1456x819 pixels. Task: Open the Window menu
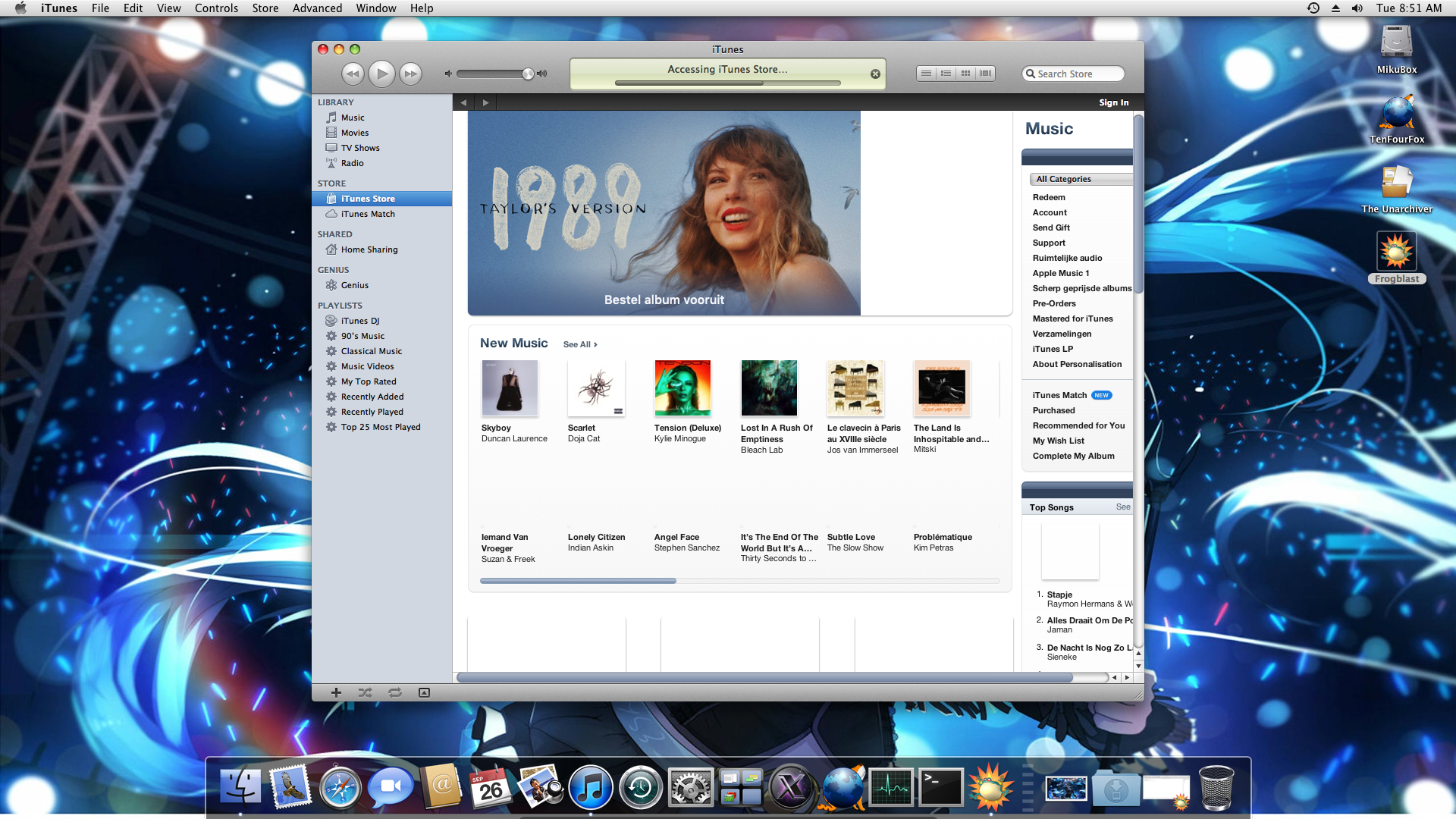pyautogui.click(x=376, y=8)
